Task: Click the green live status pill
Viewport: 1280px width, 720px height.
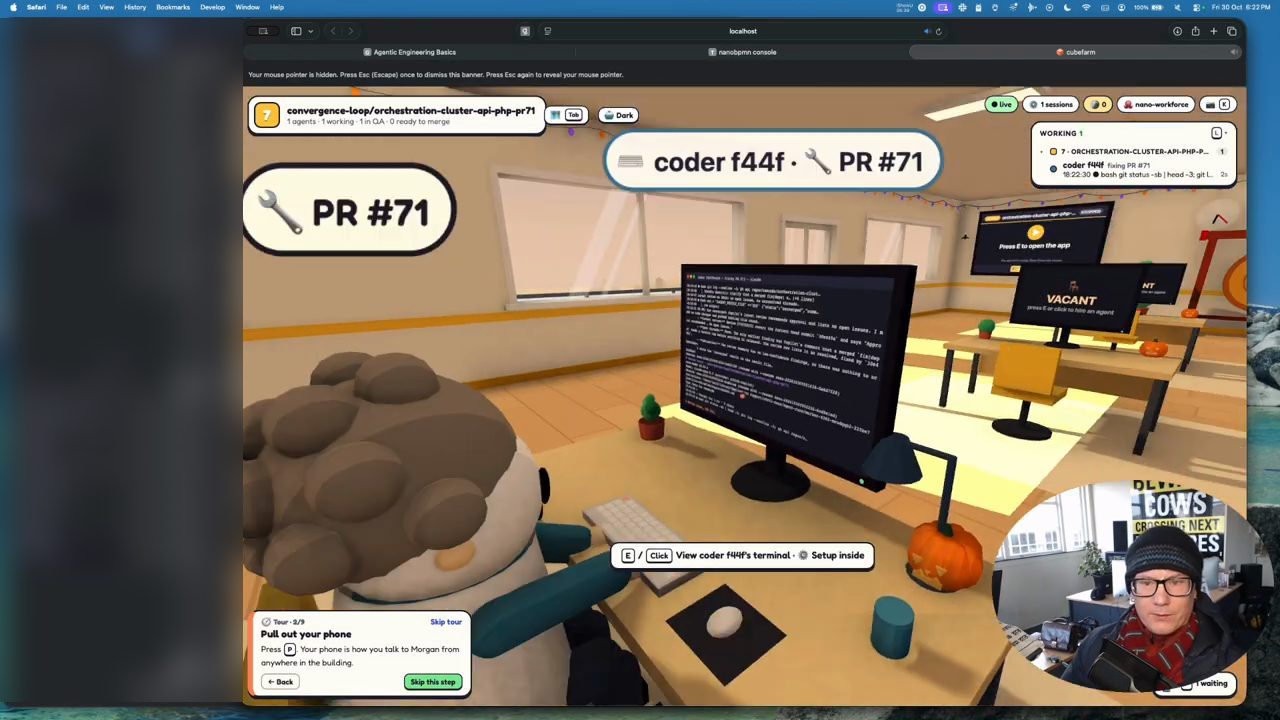Action: [1000, 104]
